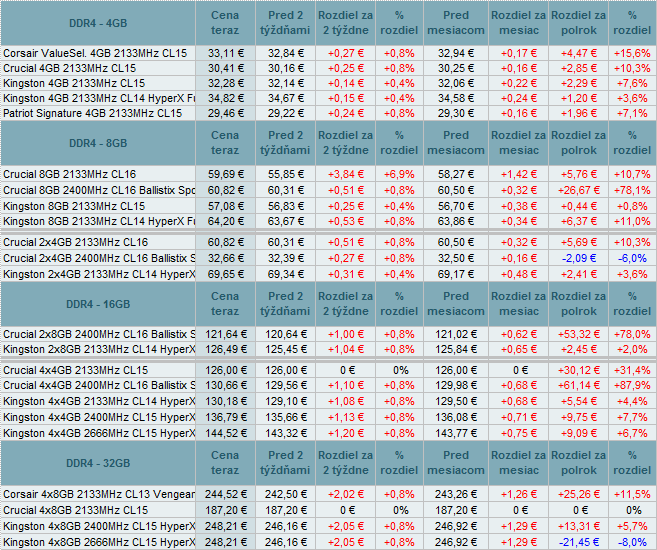Click percent difference +6,9%
The width and height of the screenshot is (657, 550).
399,174
